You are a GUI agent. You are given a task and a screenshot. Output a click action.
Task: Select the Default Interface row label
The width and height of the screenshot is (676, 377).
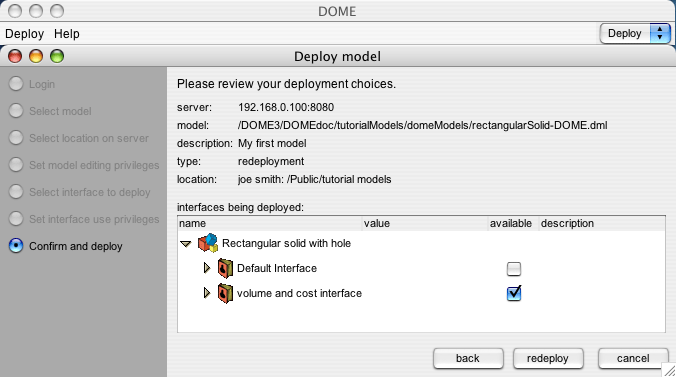click(277, 268)
